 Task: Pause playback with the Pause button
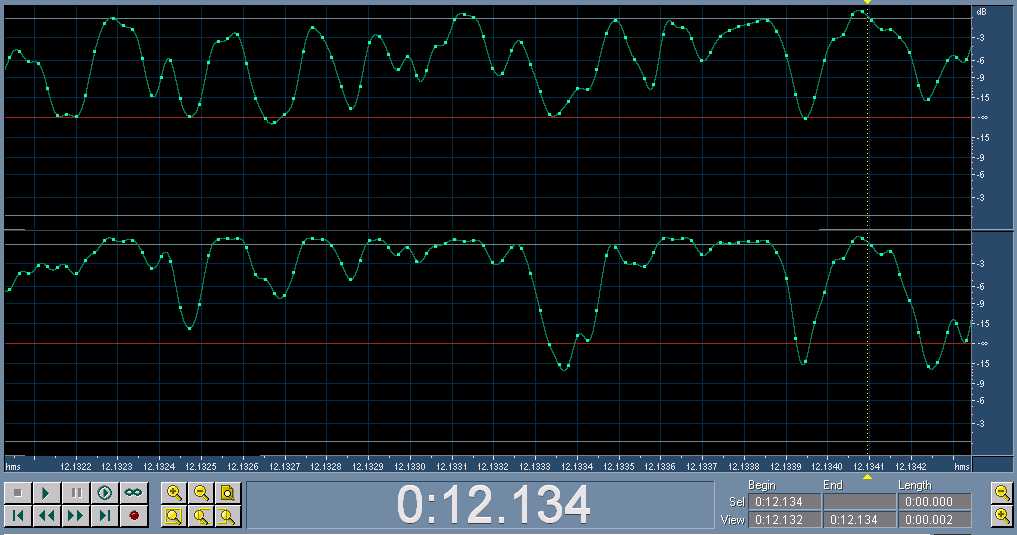pos(76,493)
